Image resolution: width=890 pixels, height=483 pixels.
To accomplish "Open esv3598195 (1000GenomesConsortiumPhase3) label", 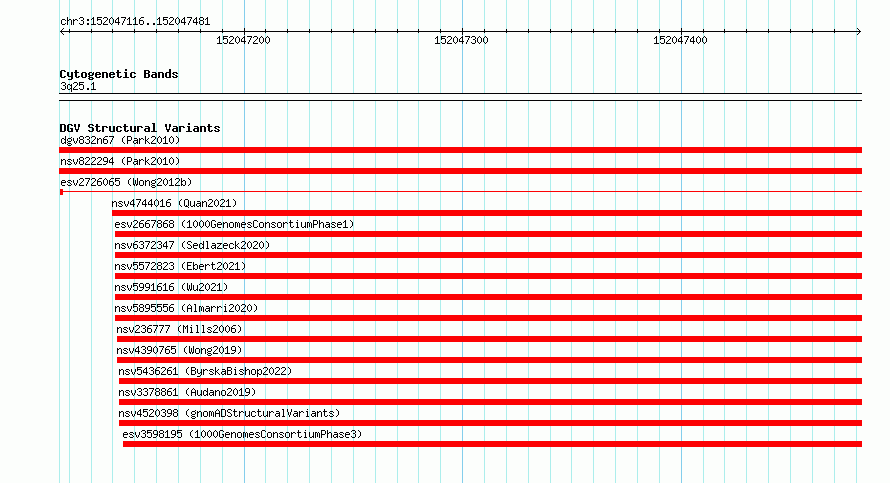I will click(x=242, y=434).
